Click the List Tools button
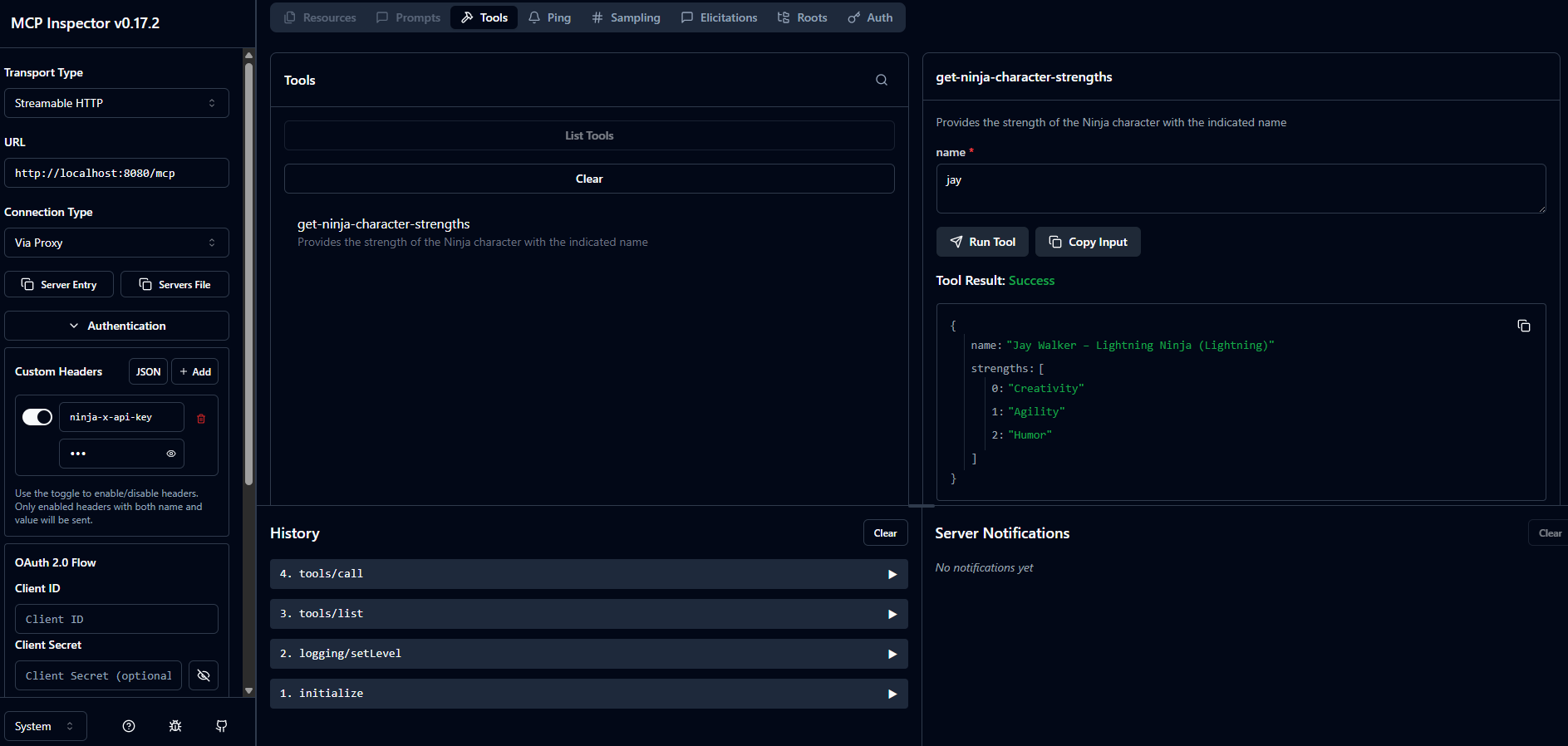 pyautogui.click(x=589, y=135)
